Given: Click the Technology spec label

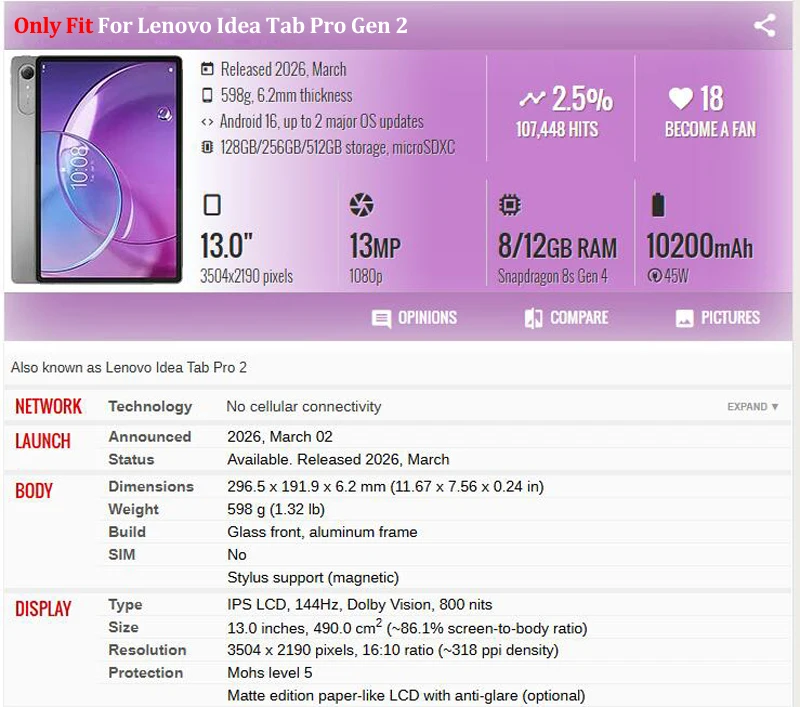Looking at the screenshot, I should [x=151, y=407].
